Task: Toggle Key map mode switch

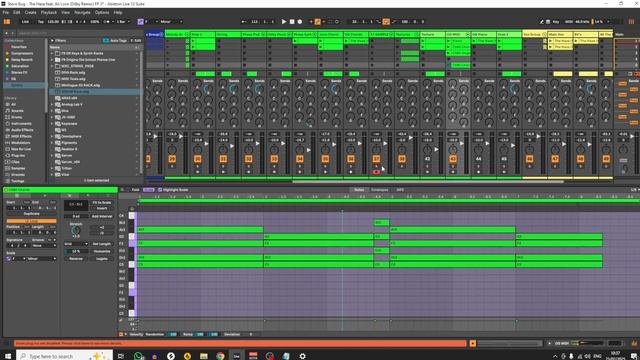Action: coord(556,22)
